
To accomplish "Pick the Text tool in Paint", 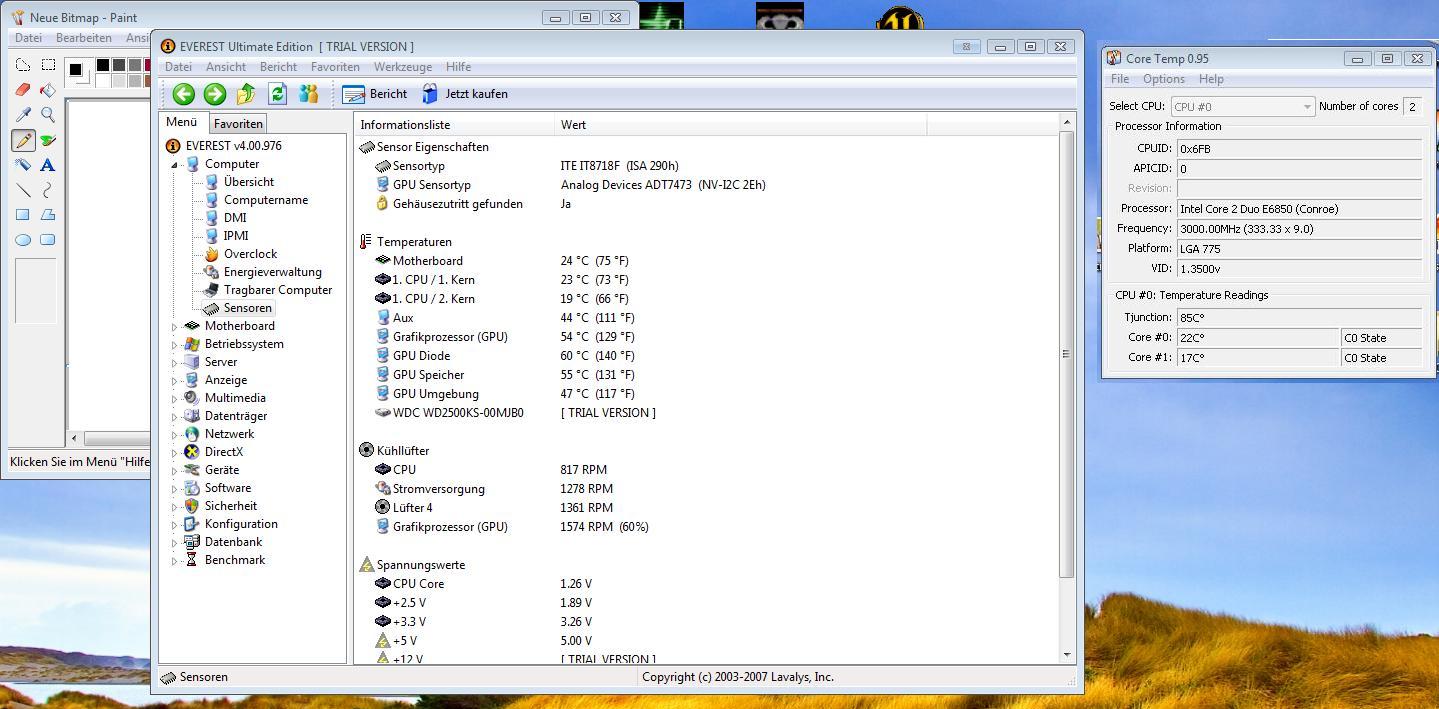I will coord(47,165).
